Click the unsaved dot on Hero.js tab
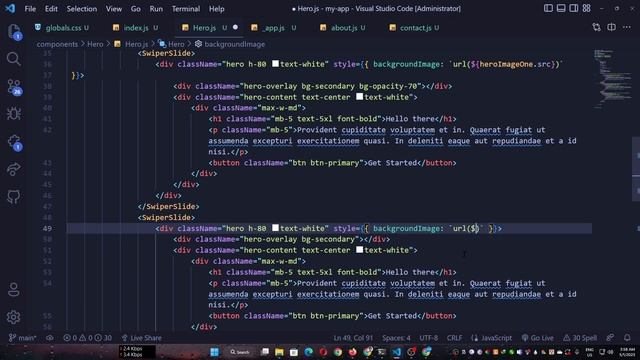 tap(236, 27)
